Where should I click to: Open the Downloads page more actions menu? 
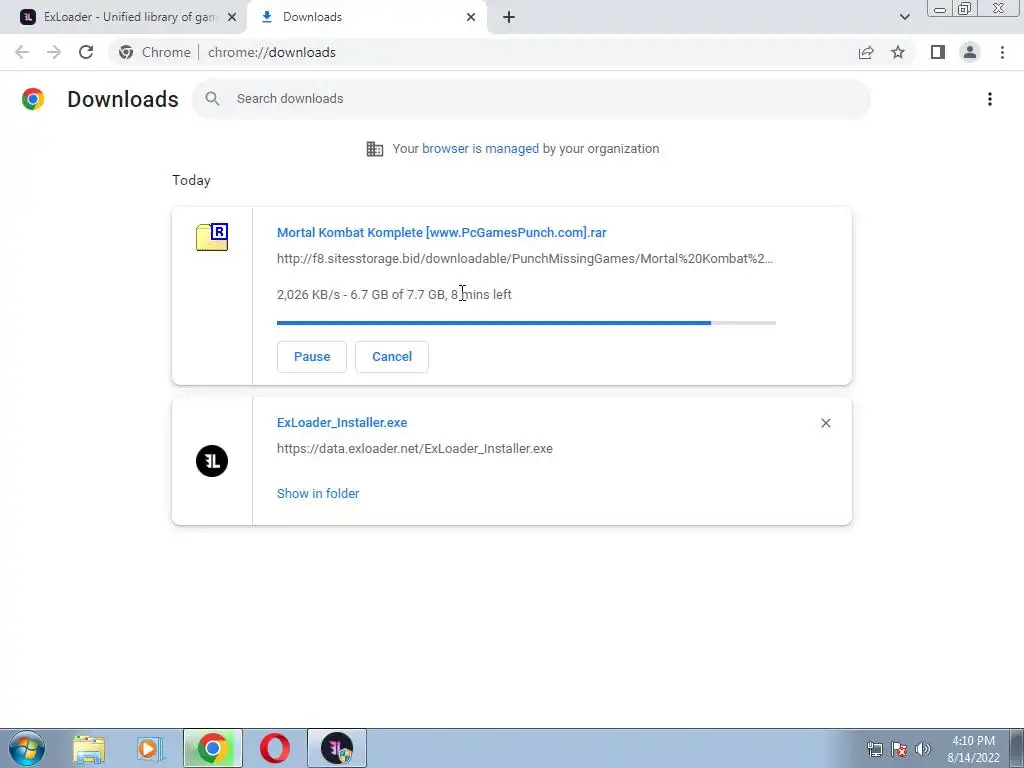(989, 99)
